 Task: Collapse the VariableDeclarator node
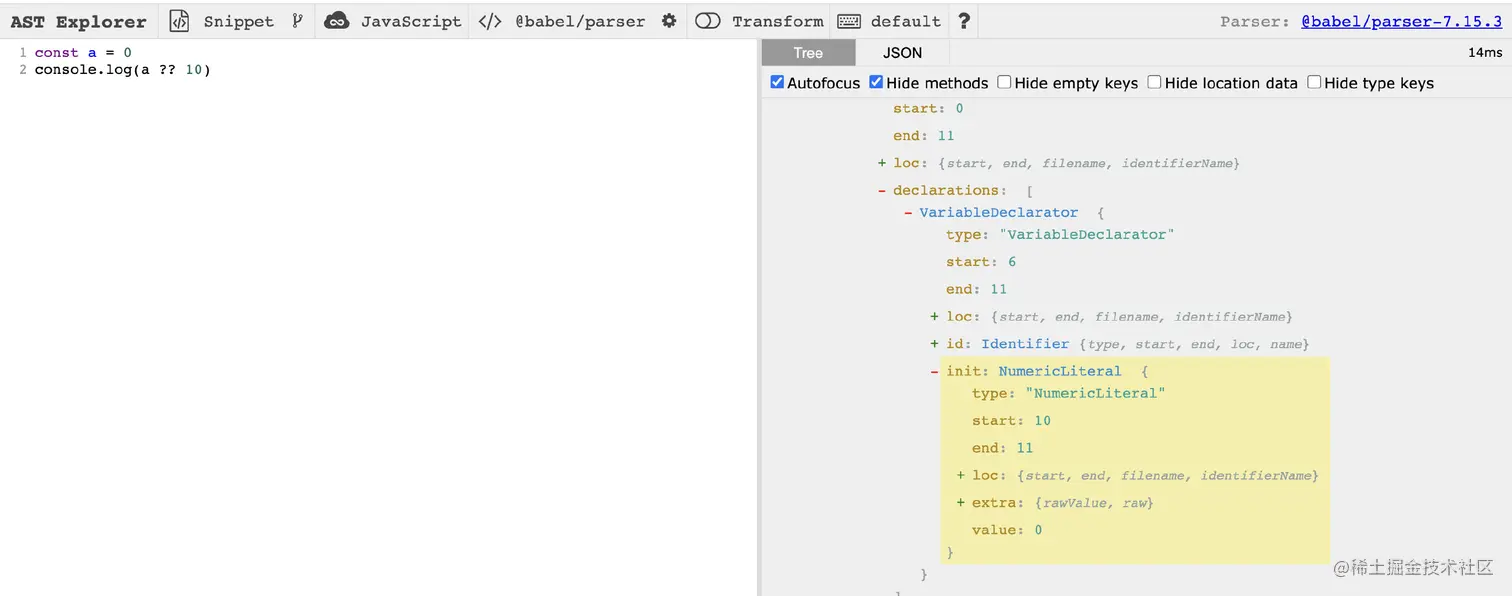pyautogui.click(x=908, y=212)
